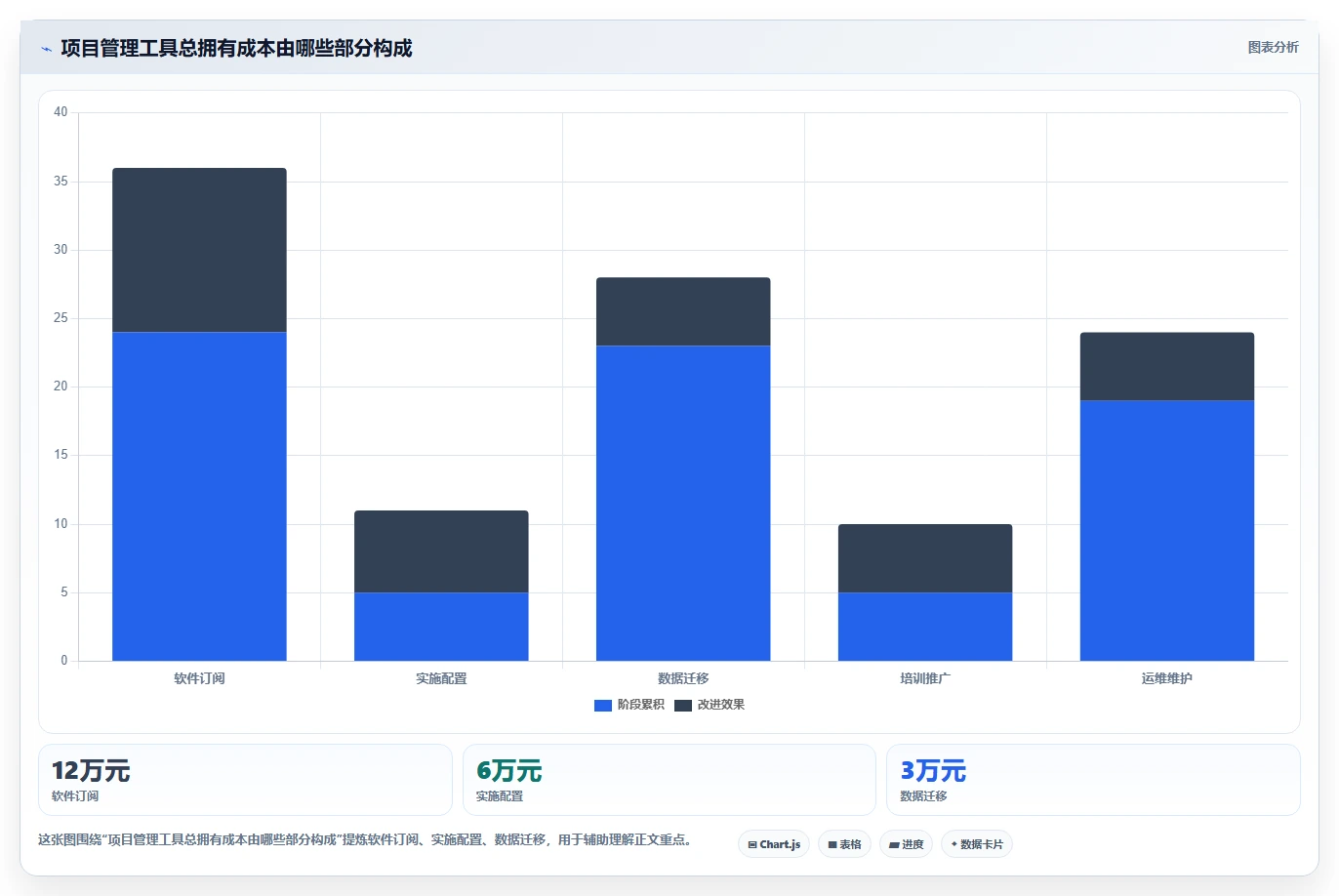Viewport: 1339px width, 896px height.
Task: Toggle the 改进效果 legend item
Action: click(710, 705)
